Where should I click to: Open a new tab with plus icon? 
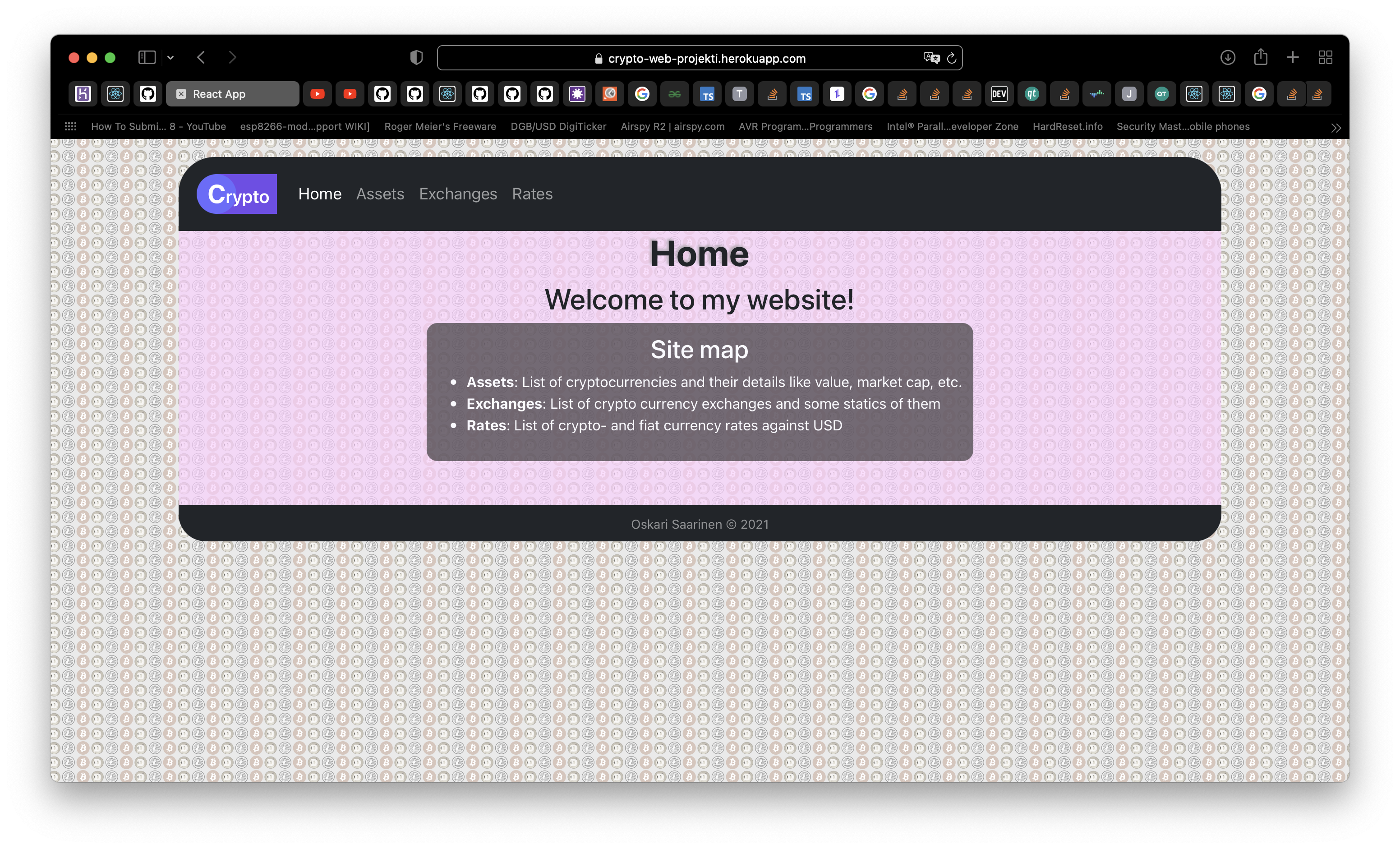coord(1293,57)
